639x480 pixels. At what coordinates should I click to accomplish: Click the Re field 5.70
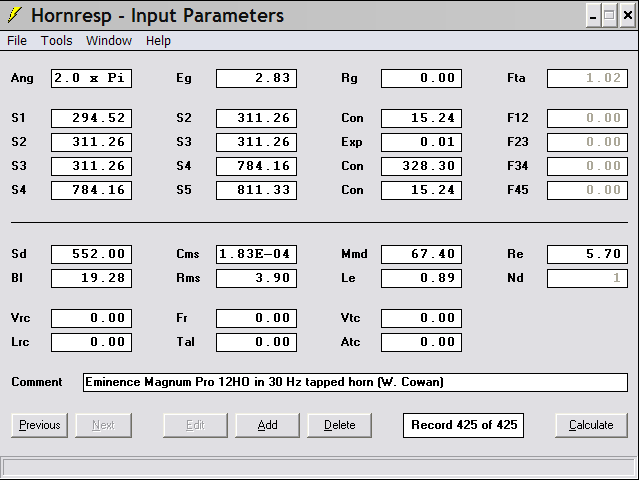(x=587, y=254)
